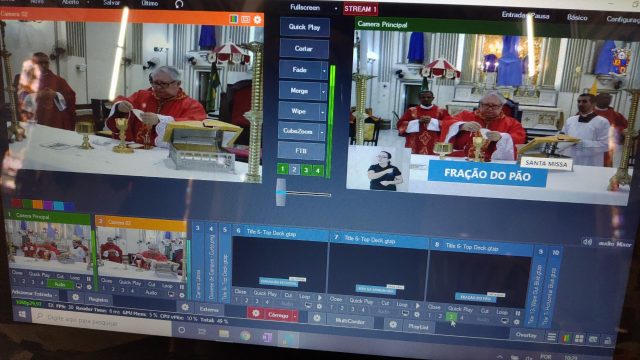640x360 pixels.
Task: Click the list view icon beside Overlay
Action: [x=551, y=337]
